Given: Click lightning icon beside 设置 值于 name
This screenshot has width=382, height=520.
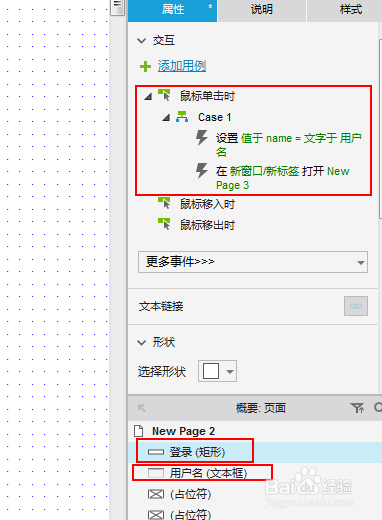Looking at the screenshot, I should point(201,138).
